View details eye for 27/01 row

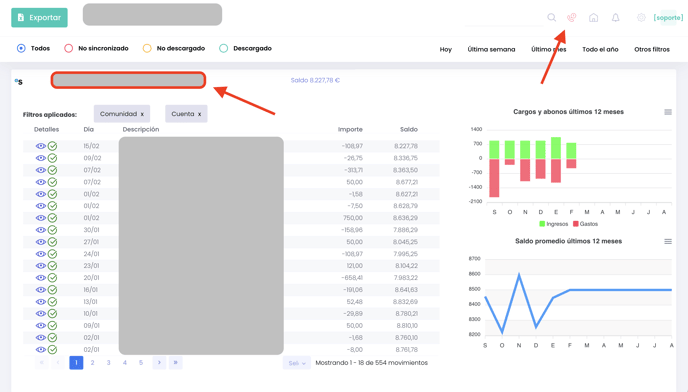(41, 242)
